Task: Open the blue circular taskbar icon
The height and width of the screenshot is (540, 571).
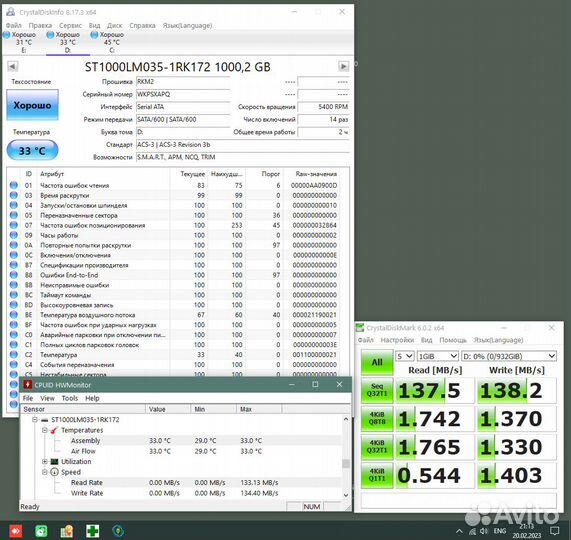Action: [118, 531]
